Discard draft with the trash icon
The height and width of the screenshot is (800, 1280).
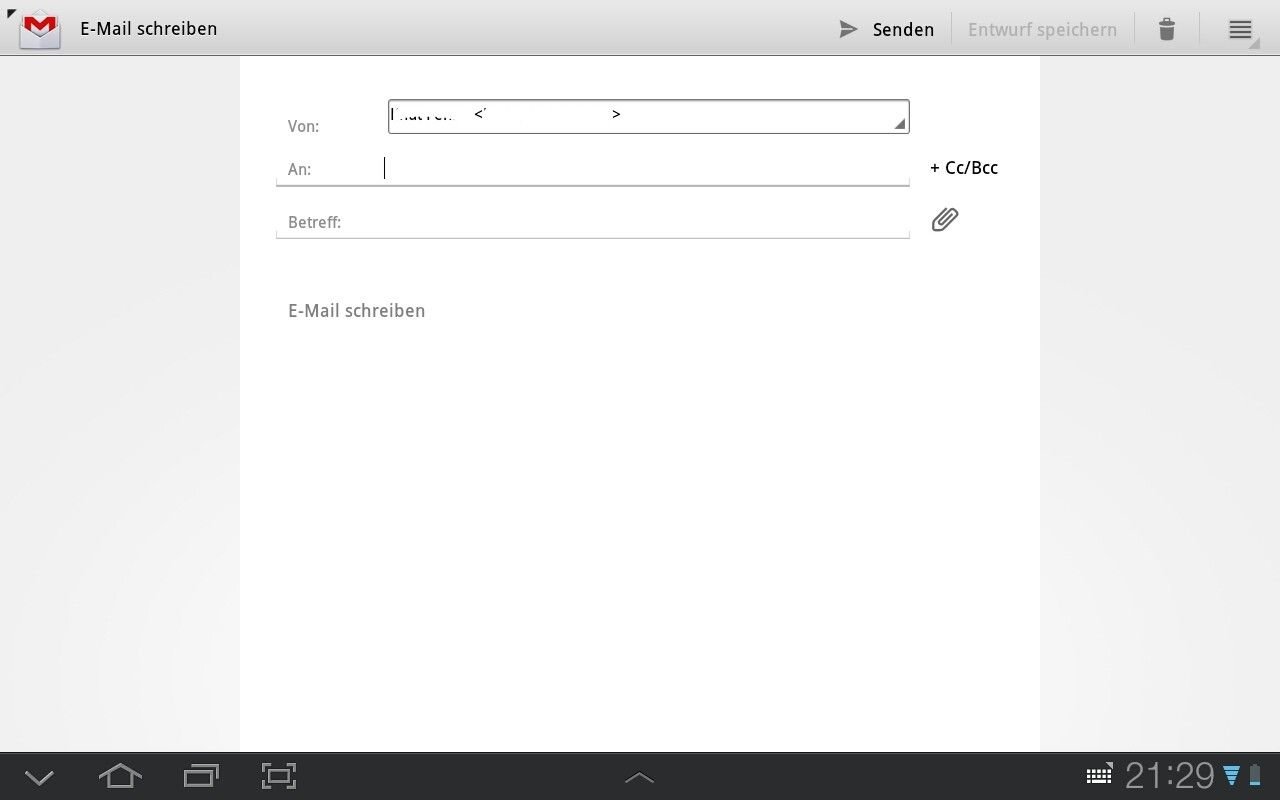point(1166,29)
